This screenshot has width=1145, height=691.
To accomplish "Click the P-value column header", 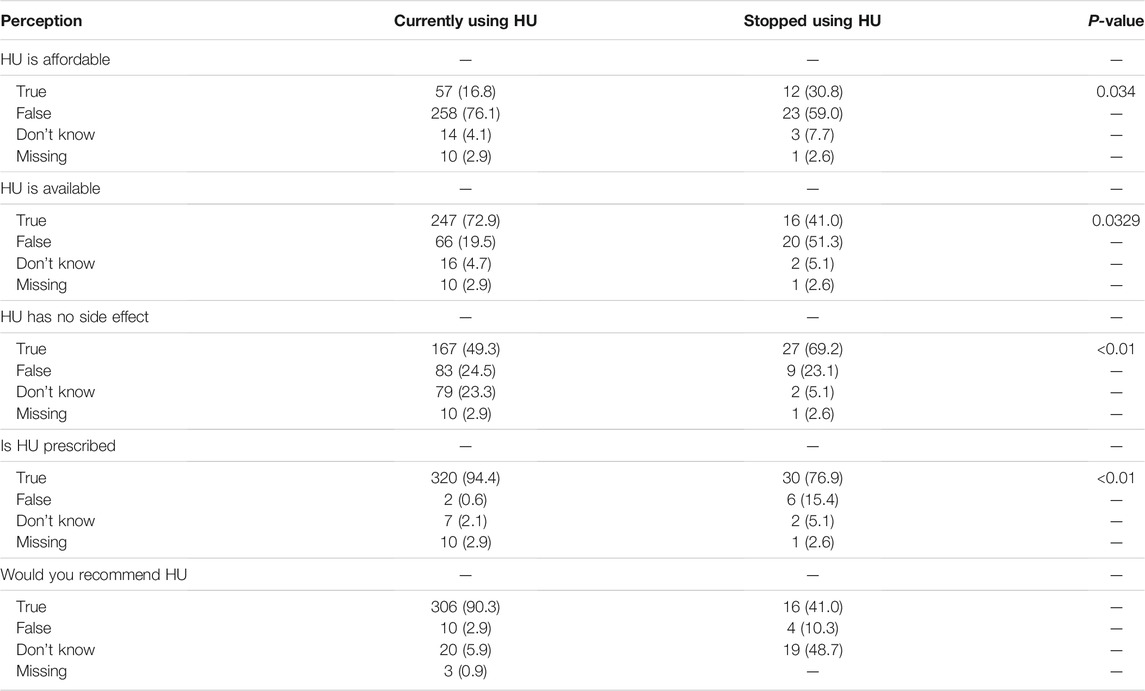I will point(1116,21).
